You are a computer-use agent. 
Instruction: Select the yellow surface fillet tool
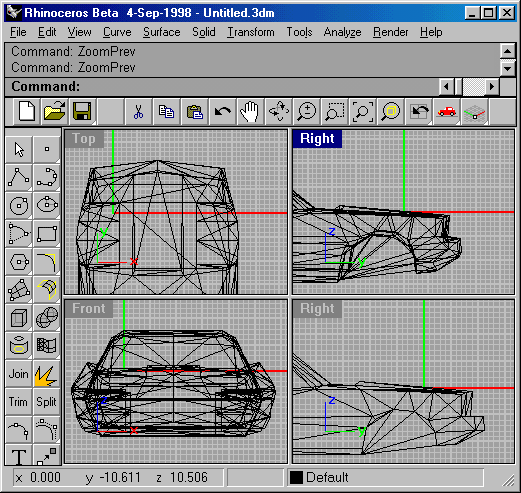point(47,289)
